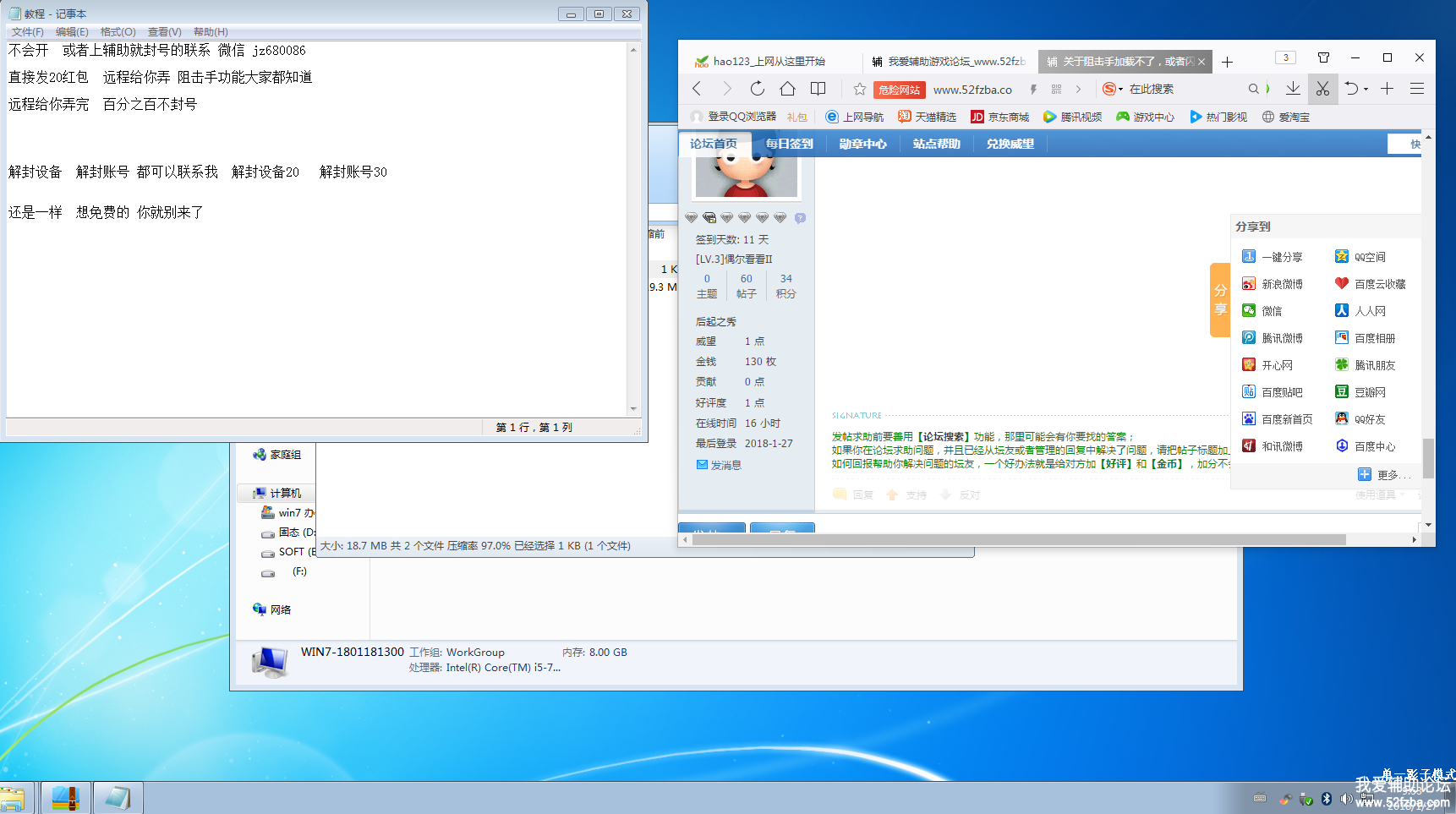Open 天猫精选 bookmark
The height and width of the screenshot is (814, 1456).
(x=928, y=117)
